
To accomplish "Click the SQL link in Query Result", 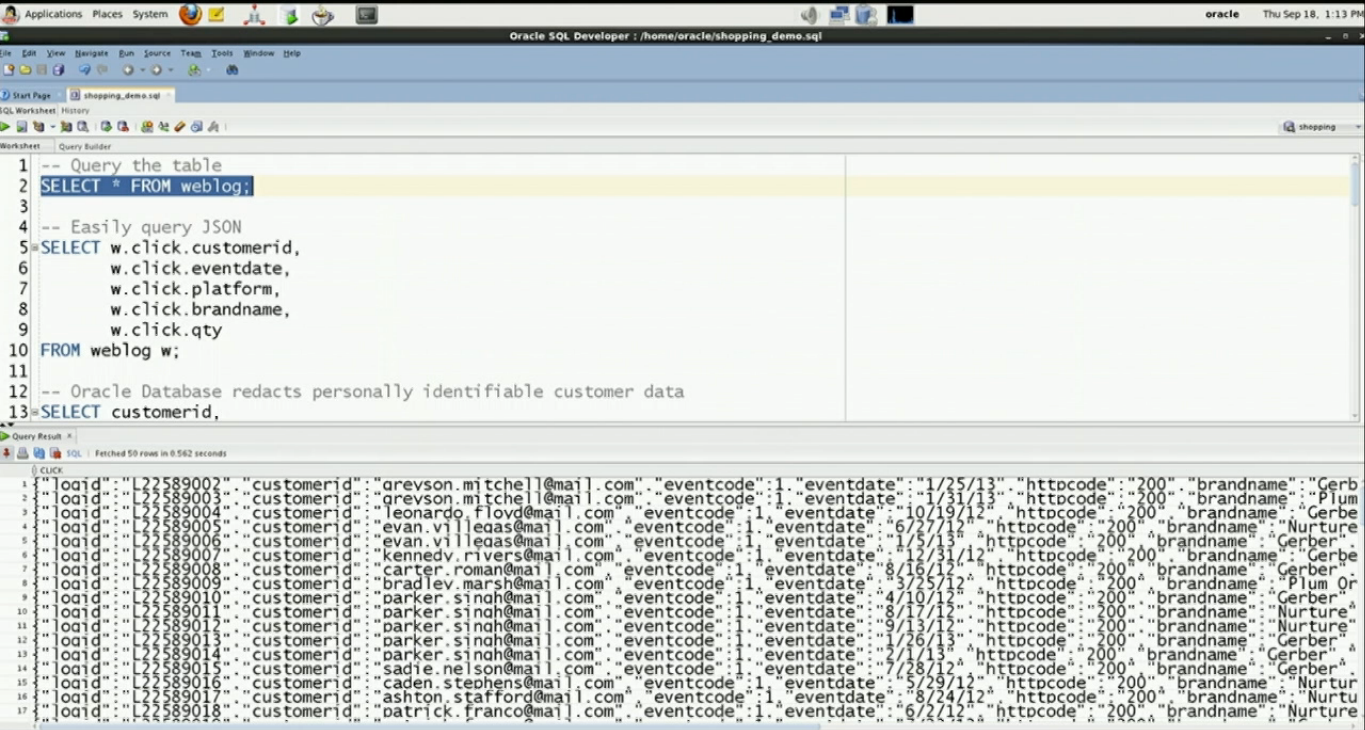I will tap(74, 453).
